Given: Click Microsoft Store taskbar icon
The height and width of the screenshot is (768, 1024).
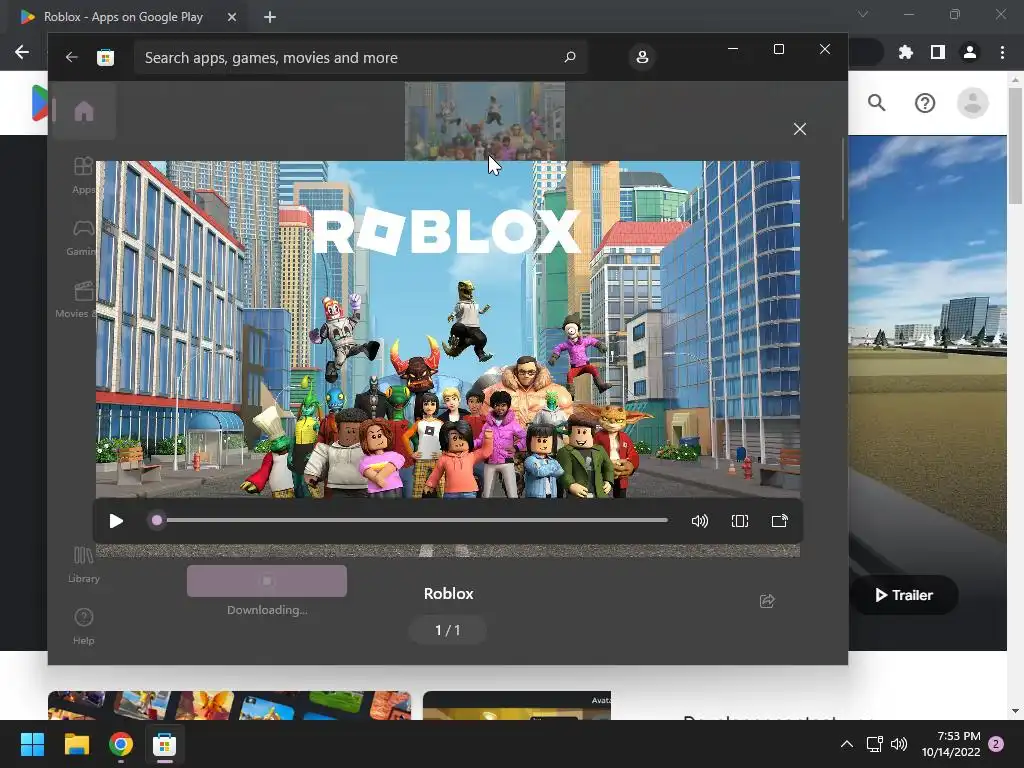Looking at the screenshot, I should (x=165, y=744).
